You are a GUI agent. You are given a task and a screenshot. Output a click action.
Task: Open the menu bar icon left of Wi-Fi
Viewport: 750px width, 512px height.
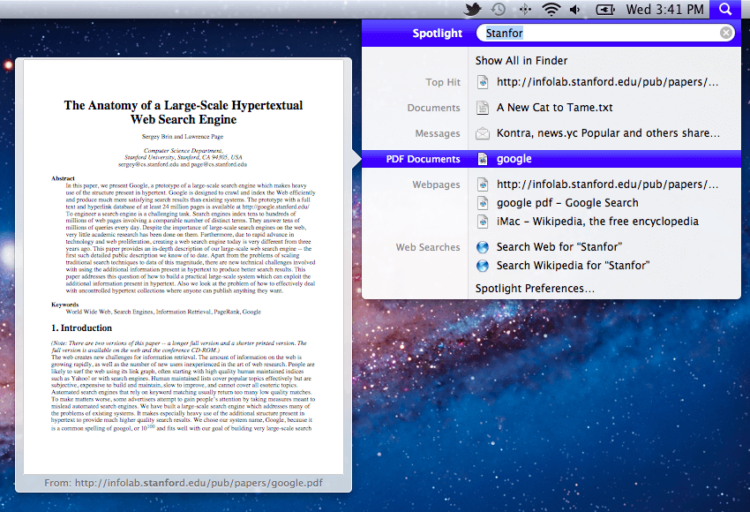pos(525,9)
